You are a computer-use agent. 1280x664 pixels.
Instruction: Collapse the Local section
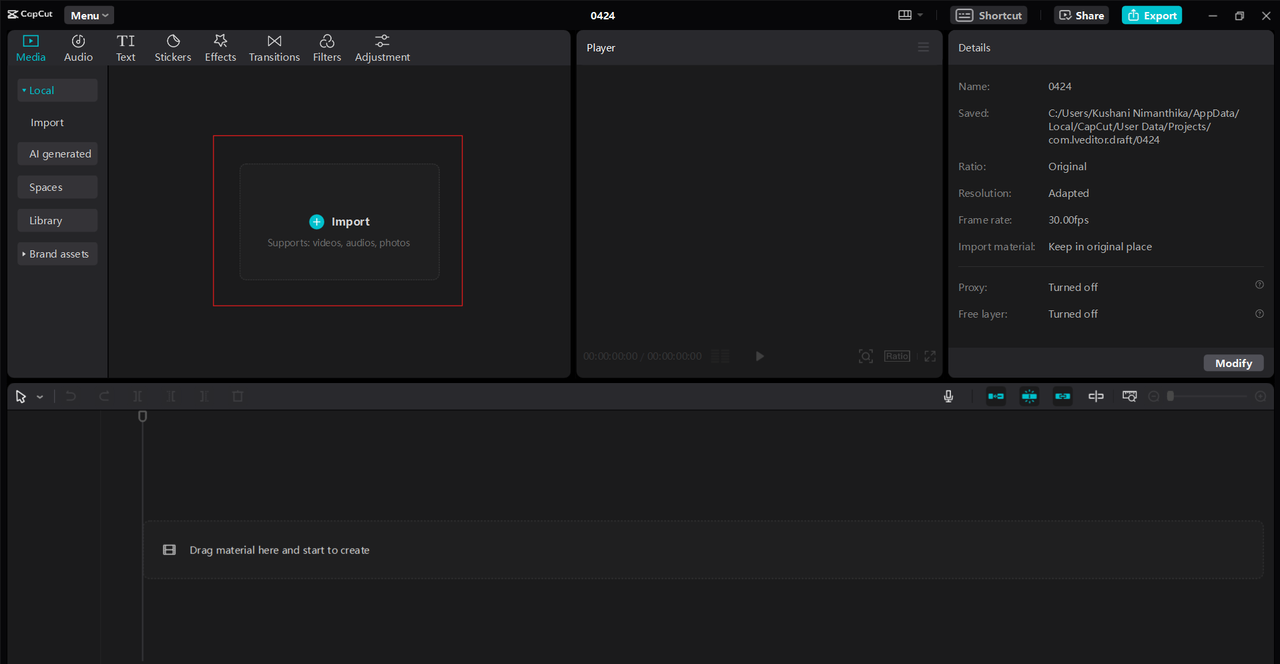[x=57, y=90]
